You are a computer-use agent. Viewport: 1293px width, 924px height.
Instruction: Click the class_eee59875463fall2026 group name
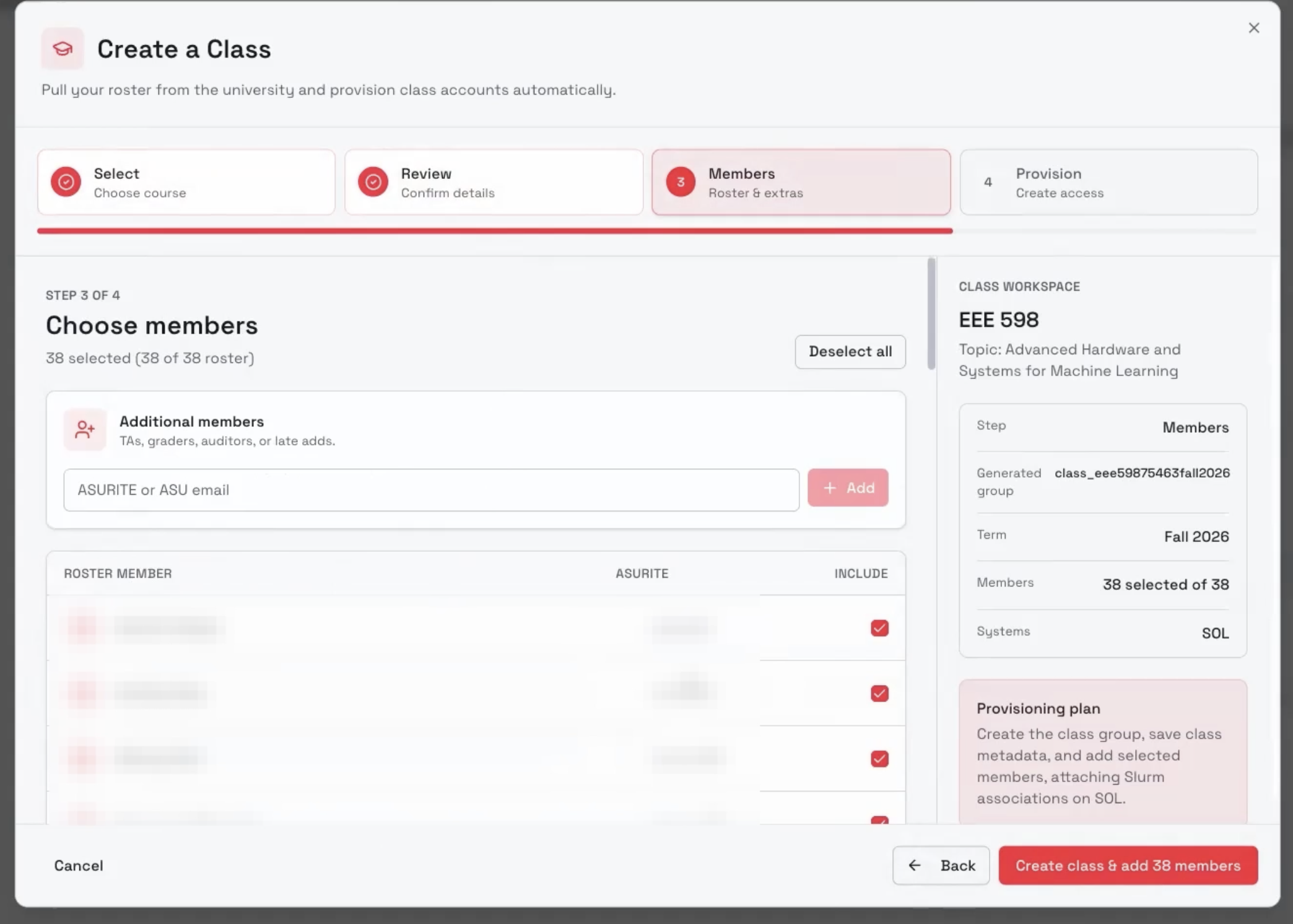point(1142,473)
